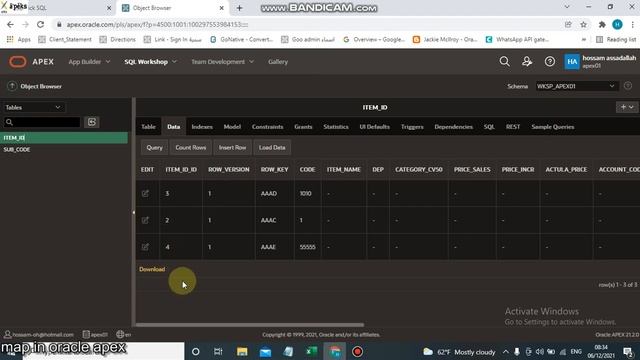Switch to the SQL tab
This screenshot has height=360, width=640.
tap(489, 127)
